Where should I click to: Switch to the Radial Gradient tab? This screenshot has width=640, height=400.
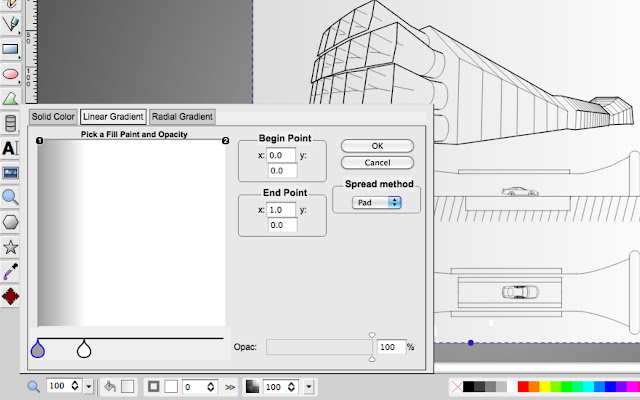182,117
